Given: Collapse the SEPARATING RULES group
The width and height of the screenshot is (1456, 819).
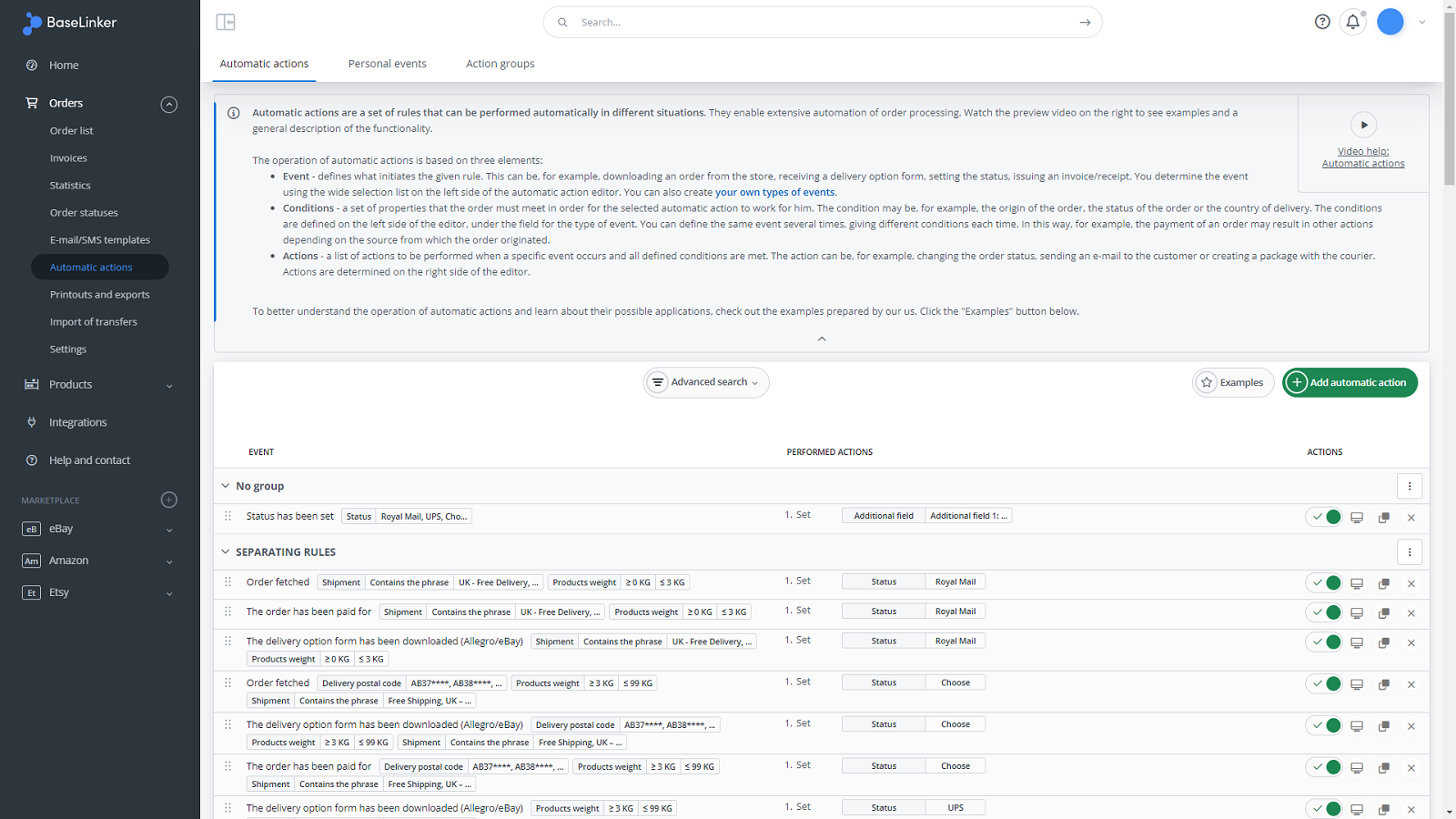Looking at the screenshot, I should (x=226, y=551).
